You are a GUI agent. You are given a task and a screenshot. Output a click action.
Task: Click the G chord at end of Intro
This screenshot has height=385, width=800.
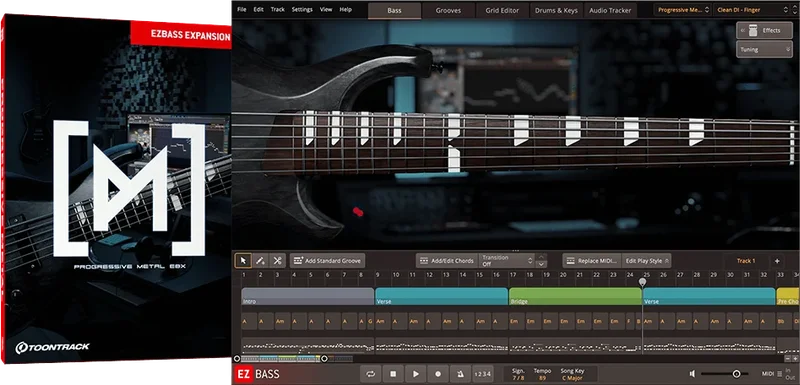coord(370,321)
